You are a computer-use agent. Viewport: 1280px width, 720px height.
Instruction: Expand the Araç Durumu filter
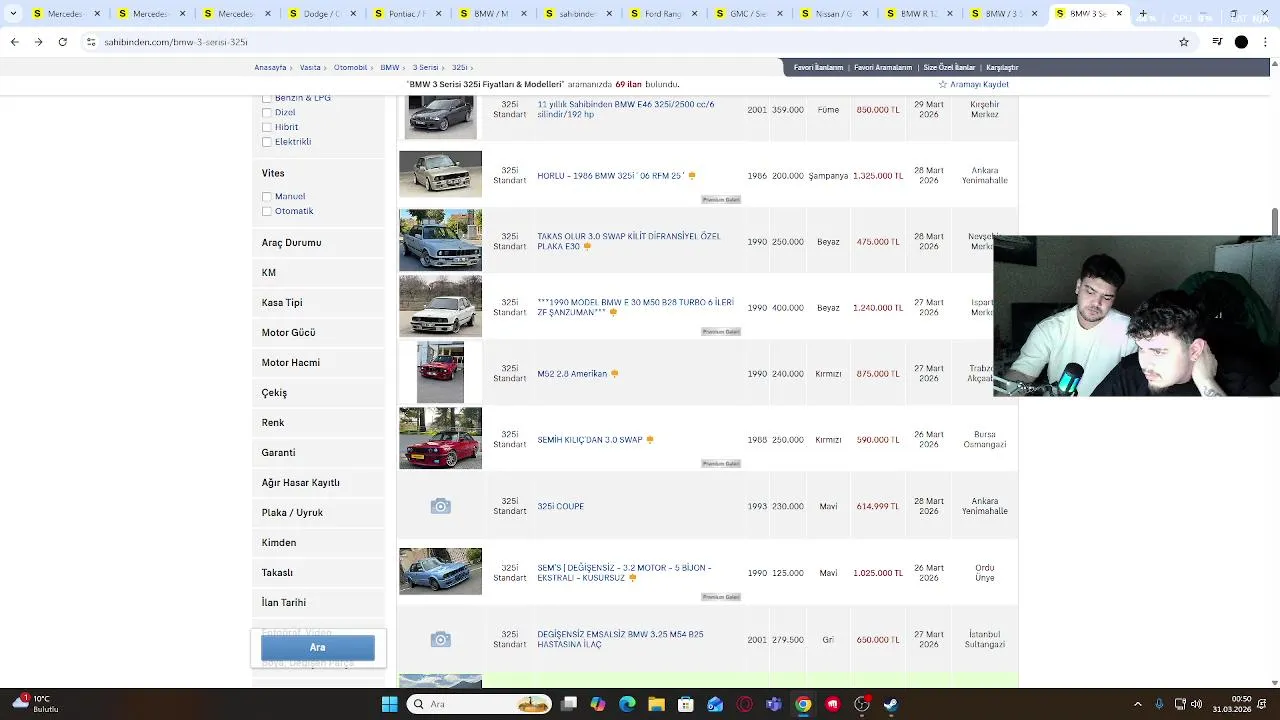(318, 243)
